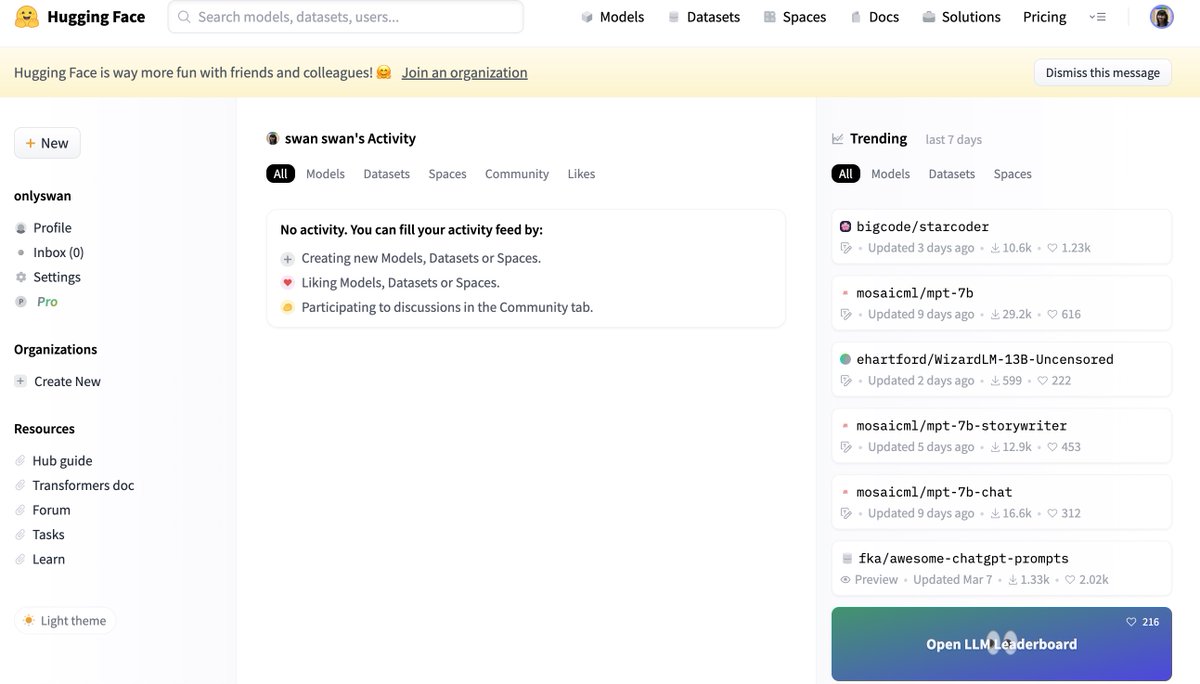This screenshot has width=1200, height=684.
Task: Click the Models cube icon in navbar
Action: 587,17
